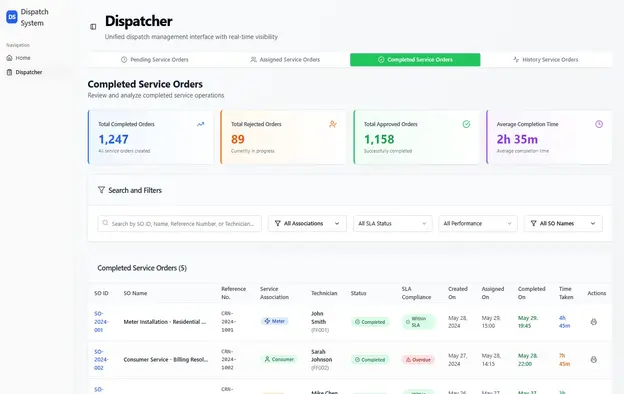Open Home in the navigation sidebar
This screenshot has height=394, width=624.
click(36, 58)
